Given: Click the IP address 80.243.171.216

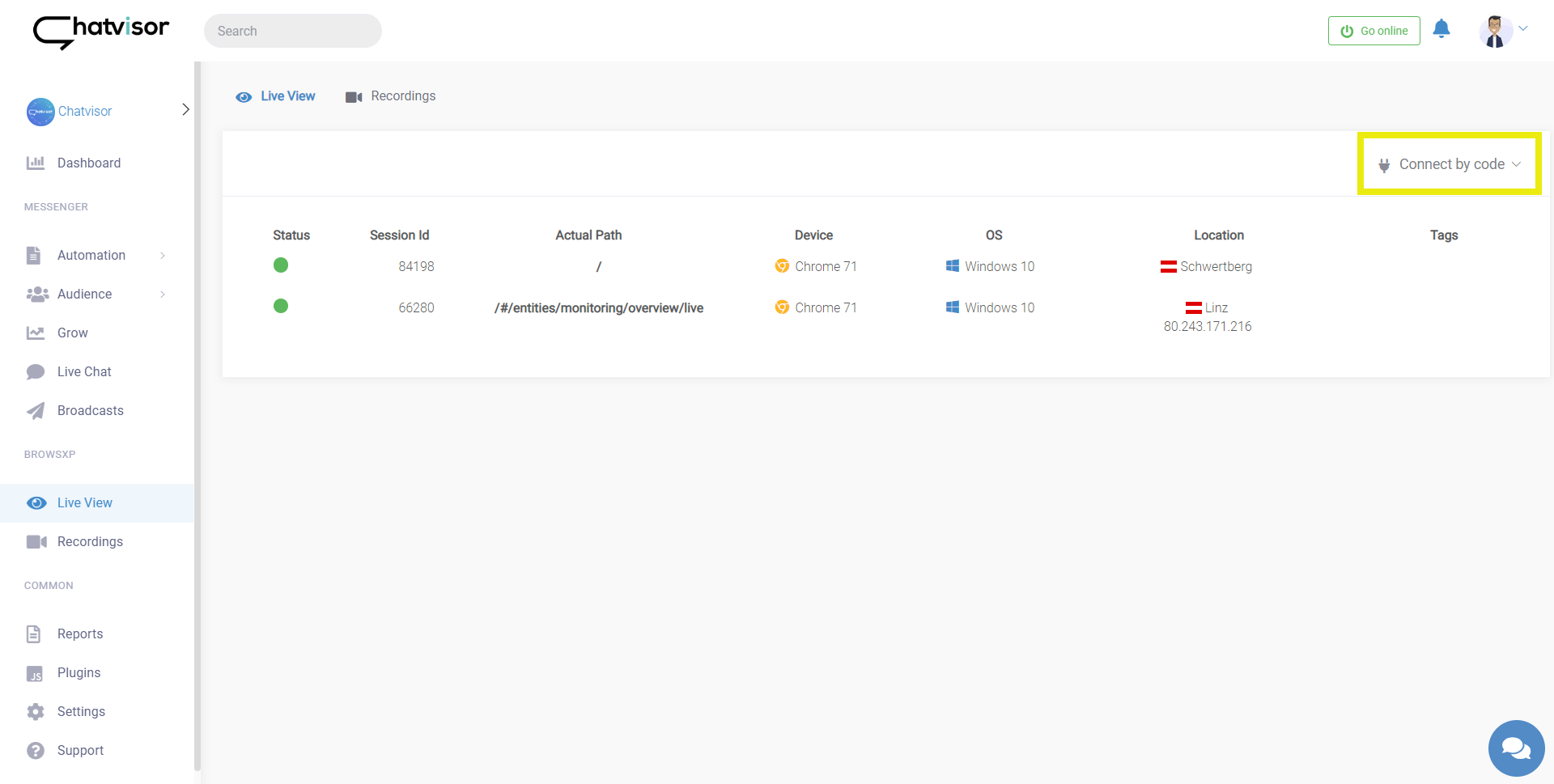Looking at the screenshot, I should point(1208,326).
